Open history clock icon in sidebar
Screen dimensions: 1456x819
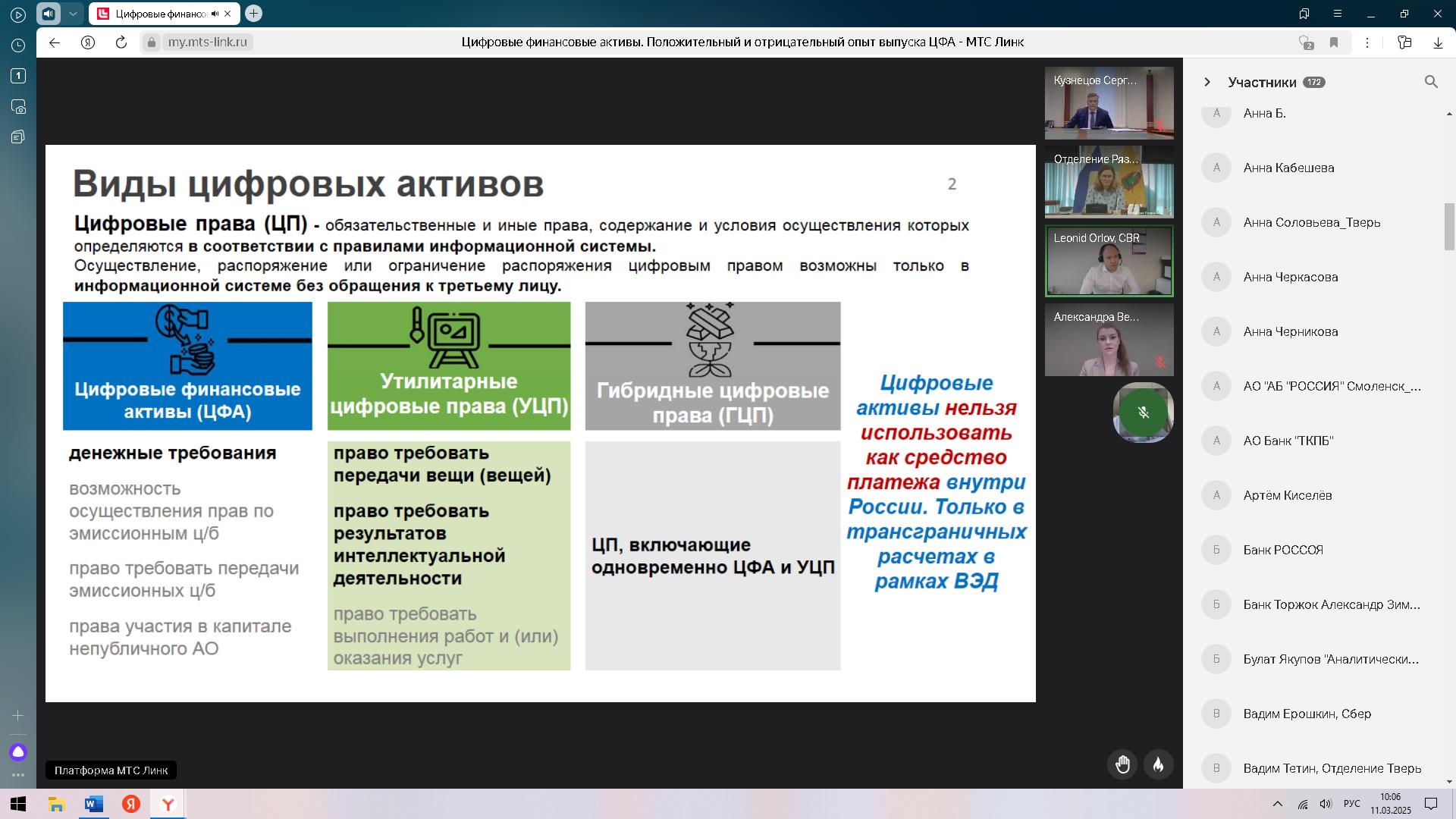pos(18,45)
